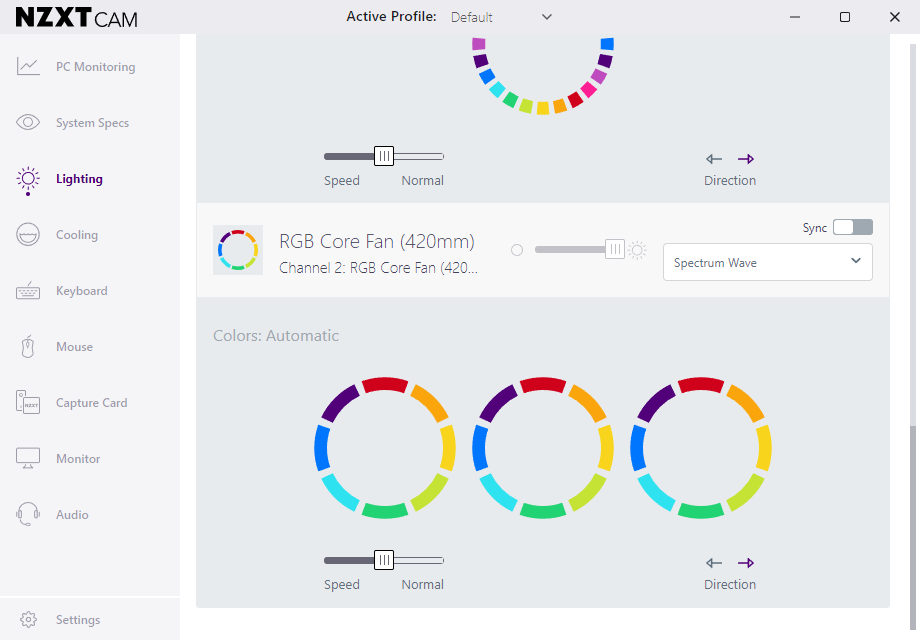Go to Monitor section

(78, 459)
